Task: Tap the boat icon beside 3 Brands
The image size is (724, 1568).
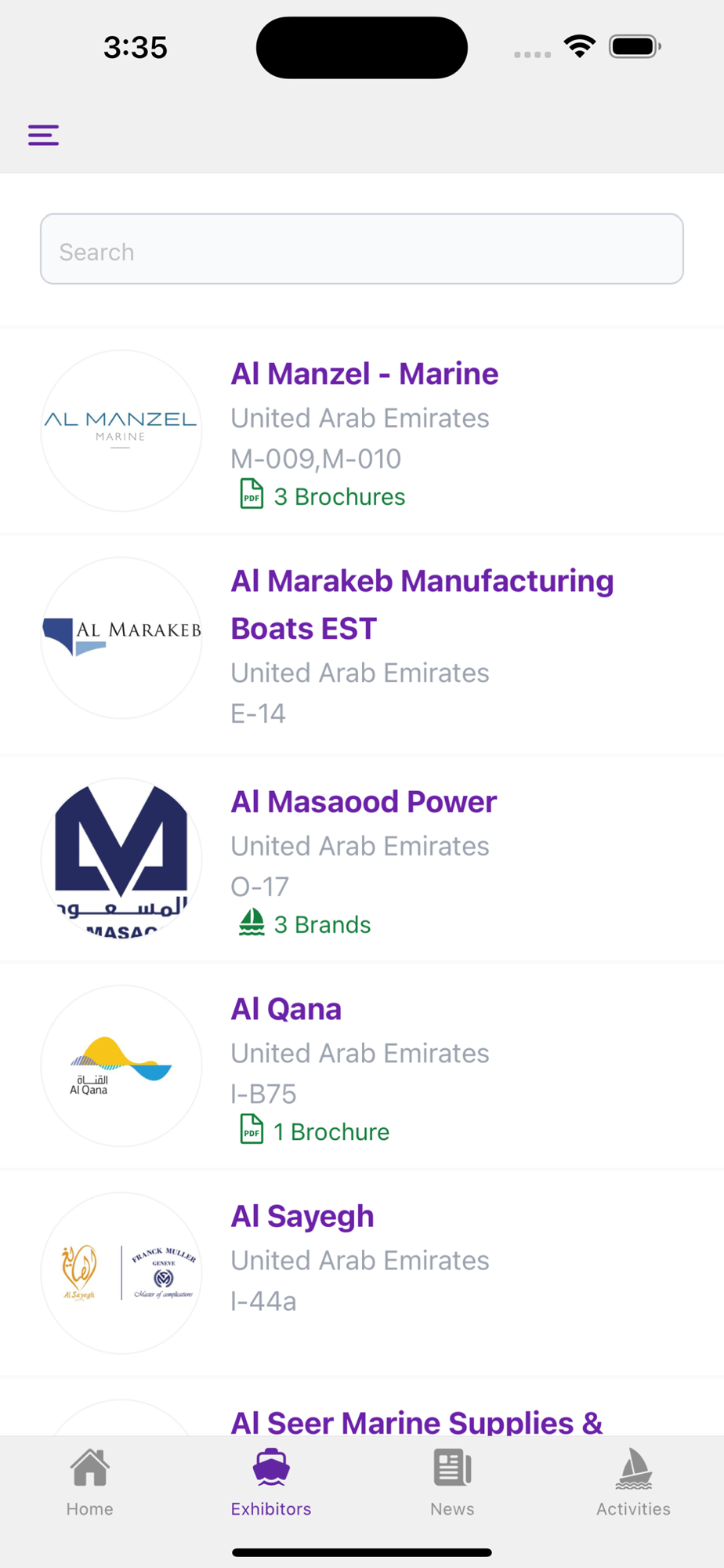Action: (x=252, y=922)
